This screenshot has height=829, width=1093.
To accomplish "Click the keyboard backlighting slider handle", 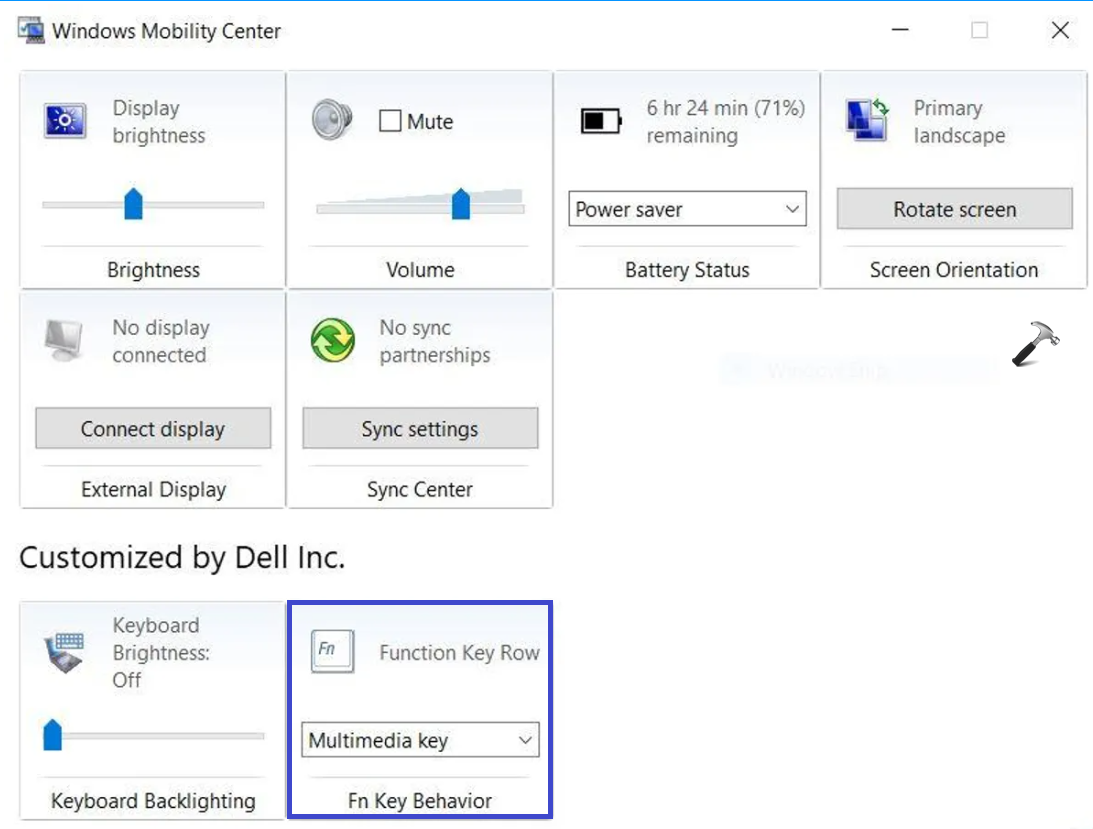I will pyautogui.click(x=53, y=736).
